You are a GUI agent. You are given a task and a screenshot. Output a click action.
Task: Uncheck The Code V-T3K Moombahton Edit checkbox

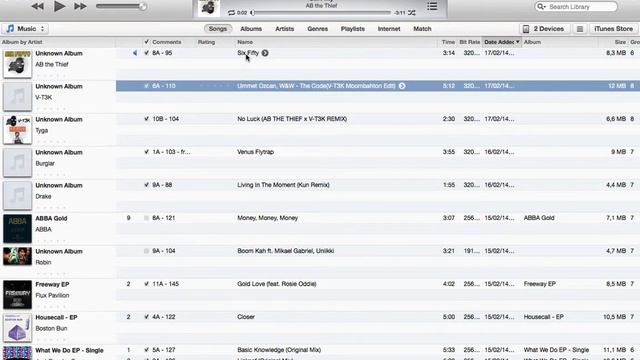147,86
